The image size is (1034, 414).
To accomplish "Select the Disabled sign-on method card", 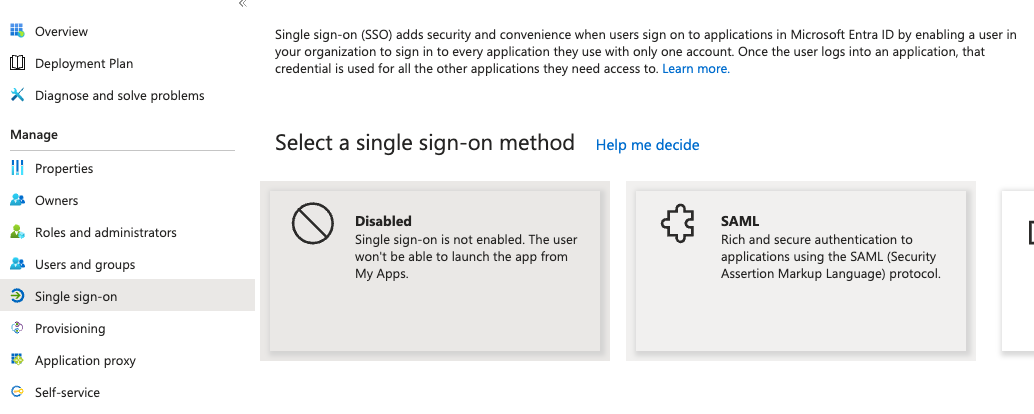I will [x=435, y=271].
